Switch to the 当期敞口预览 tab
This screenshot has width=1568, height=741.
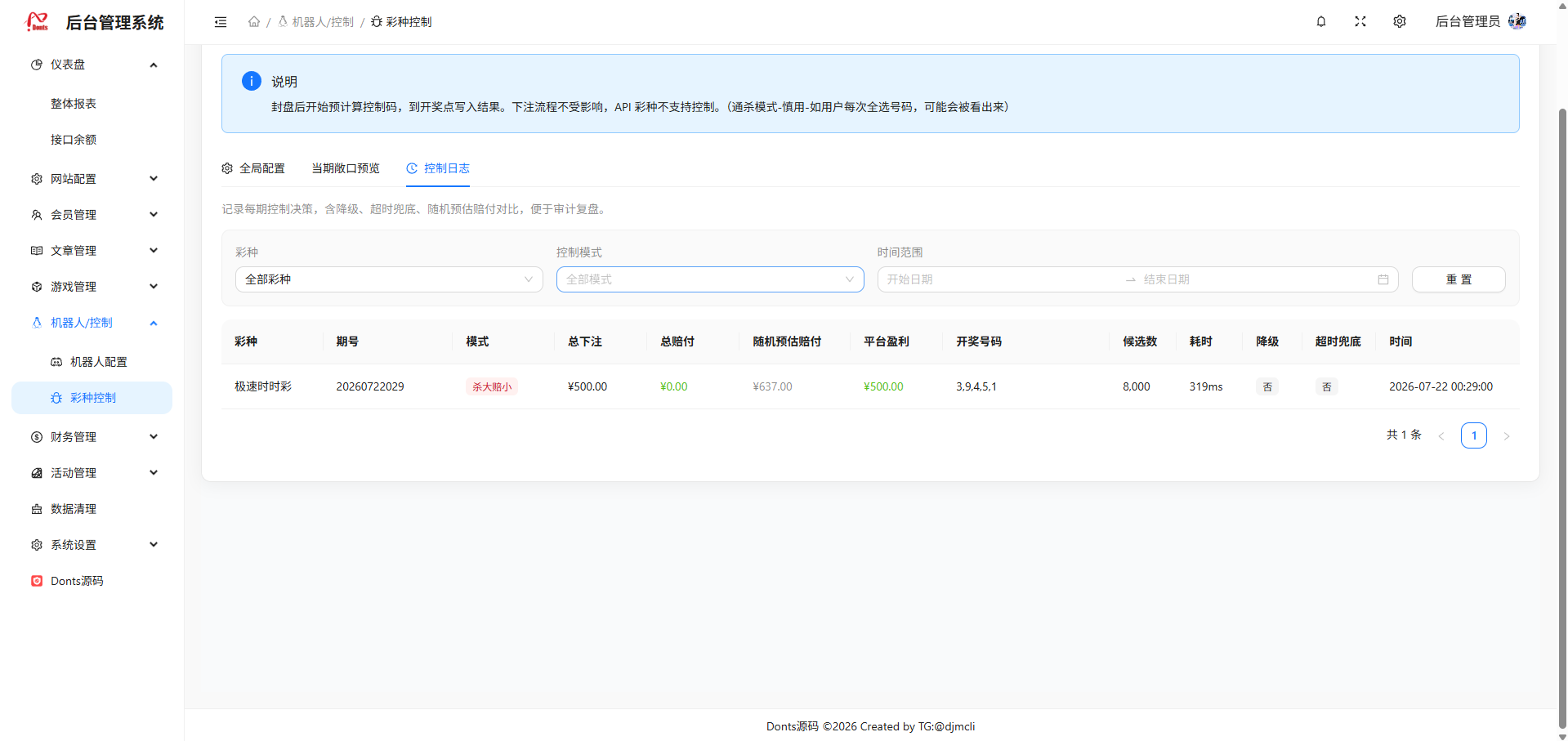click(x=346, y=168)
